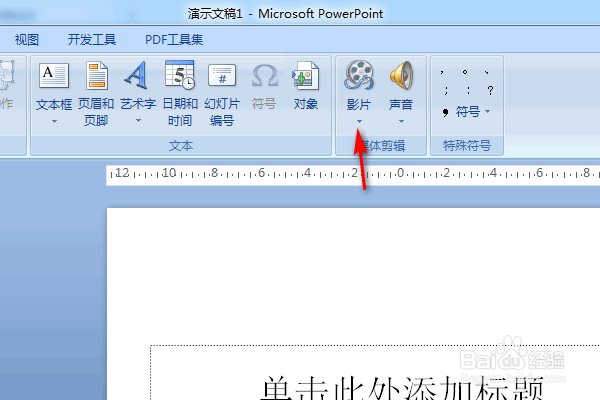Open the 声音 dropdown arrow
Viewport: 600px width, 400px height.
[401, 121]
